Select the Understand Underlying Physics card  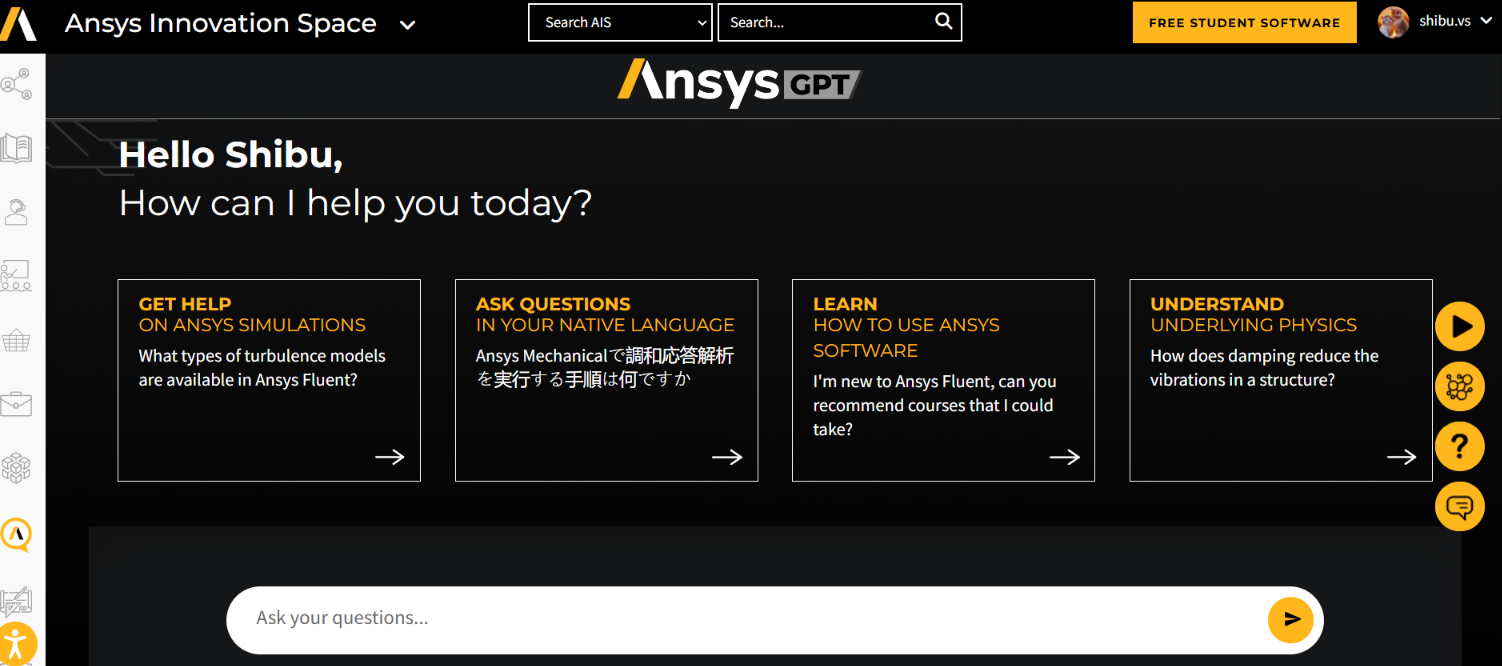coord(1280,380)
